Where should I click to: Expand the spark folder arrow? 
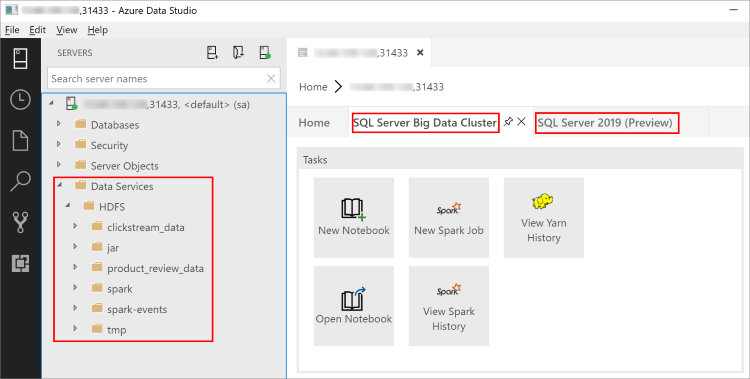click(75, 288)
